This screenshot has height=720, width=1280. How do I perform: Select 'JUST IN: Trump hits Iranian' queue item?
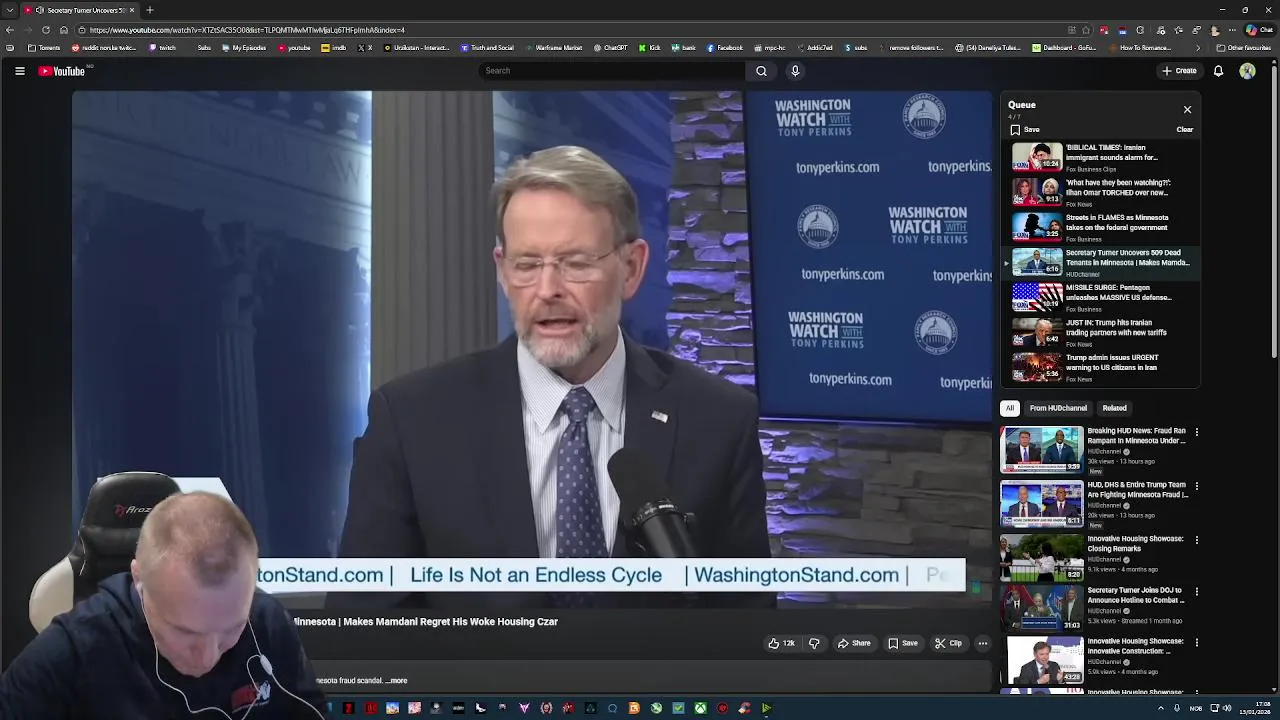tap(1100, 333)
